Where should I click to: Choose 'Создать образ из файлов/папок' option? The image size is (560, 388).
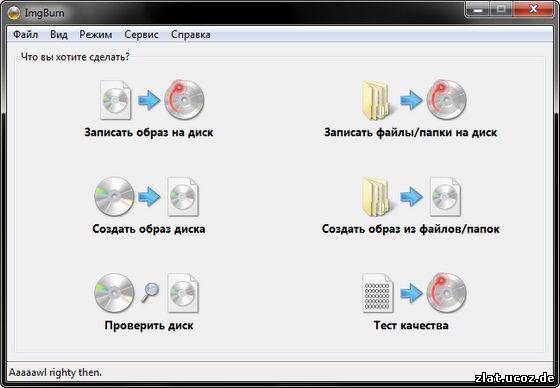pos(410,229)
